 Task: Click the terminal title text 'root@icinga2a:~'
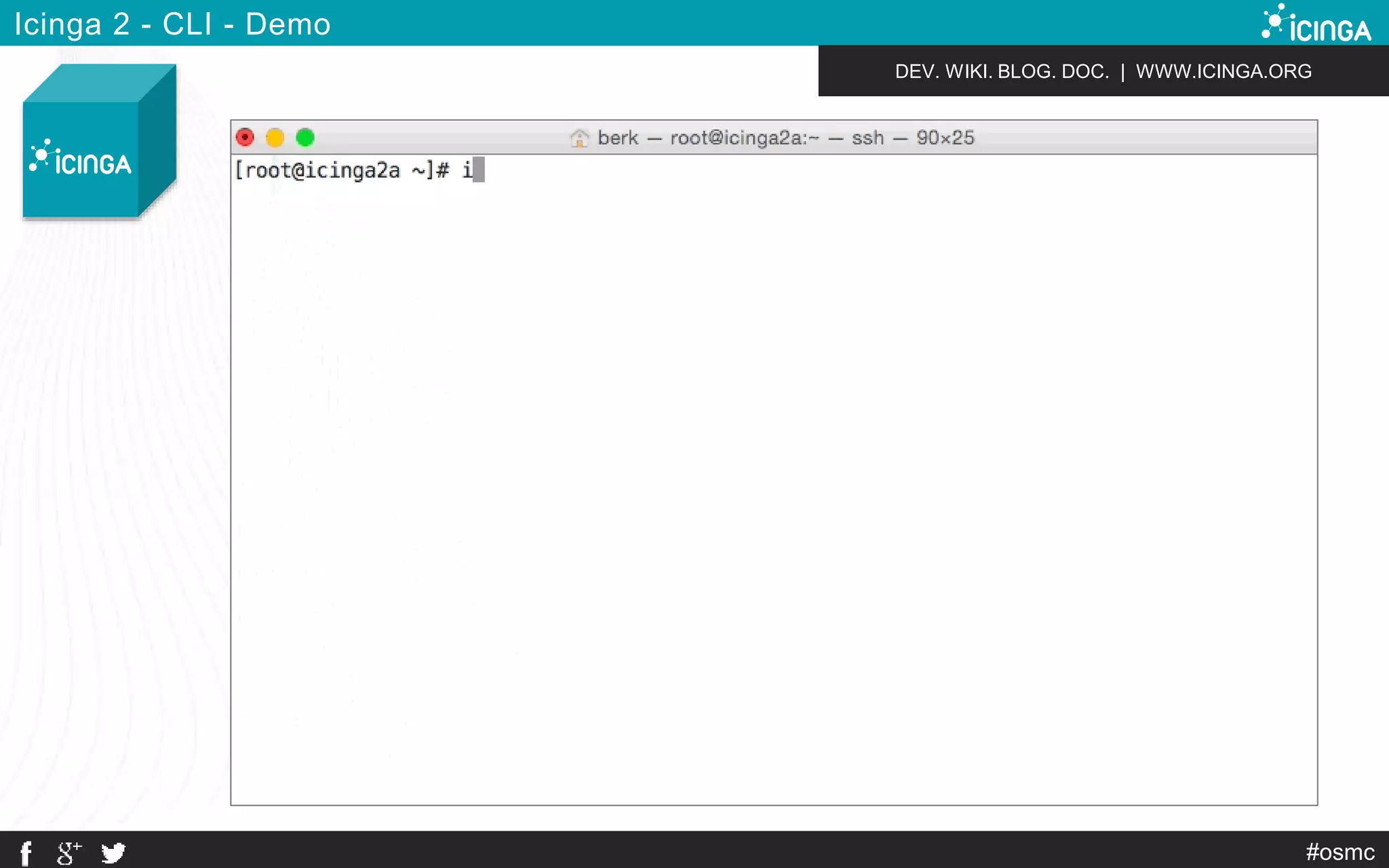(x=745, y=138)
